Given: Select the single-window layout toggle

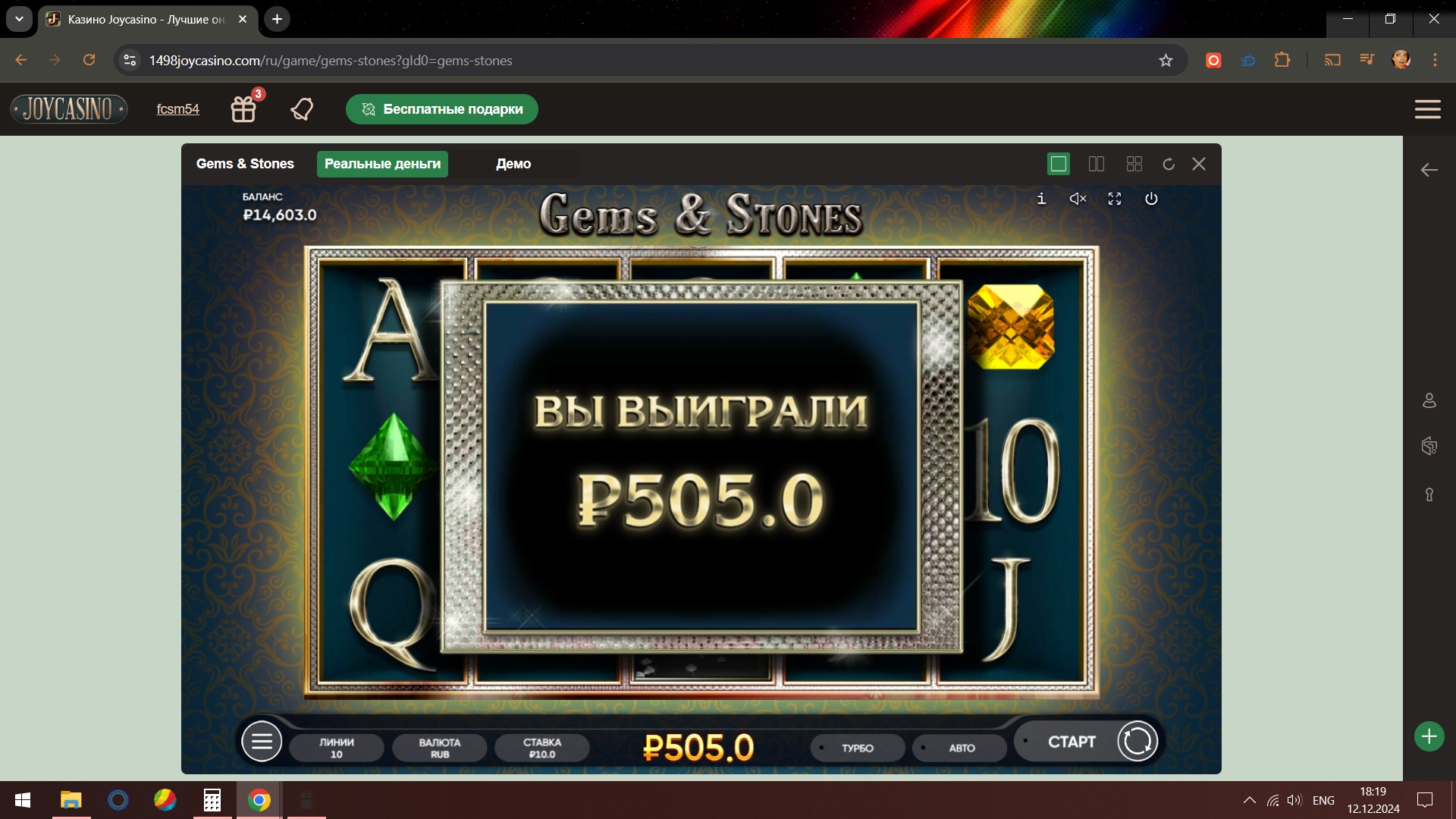Looking at the screenshot, I should click(1059, 164).
